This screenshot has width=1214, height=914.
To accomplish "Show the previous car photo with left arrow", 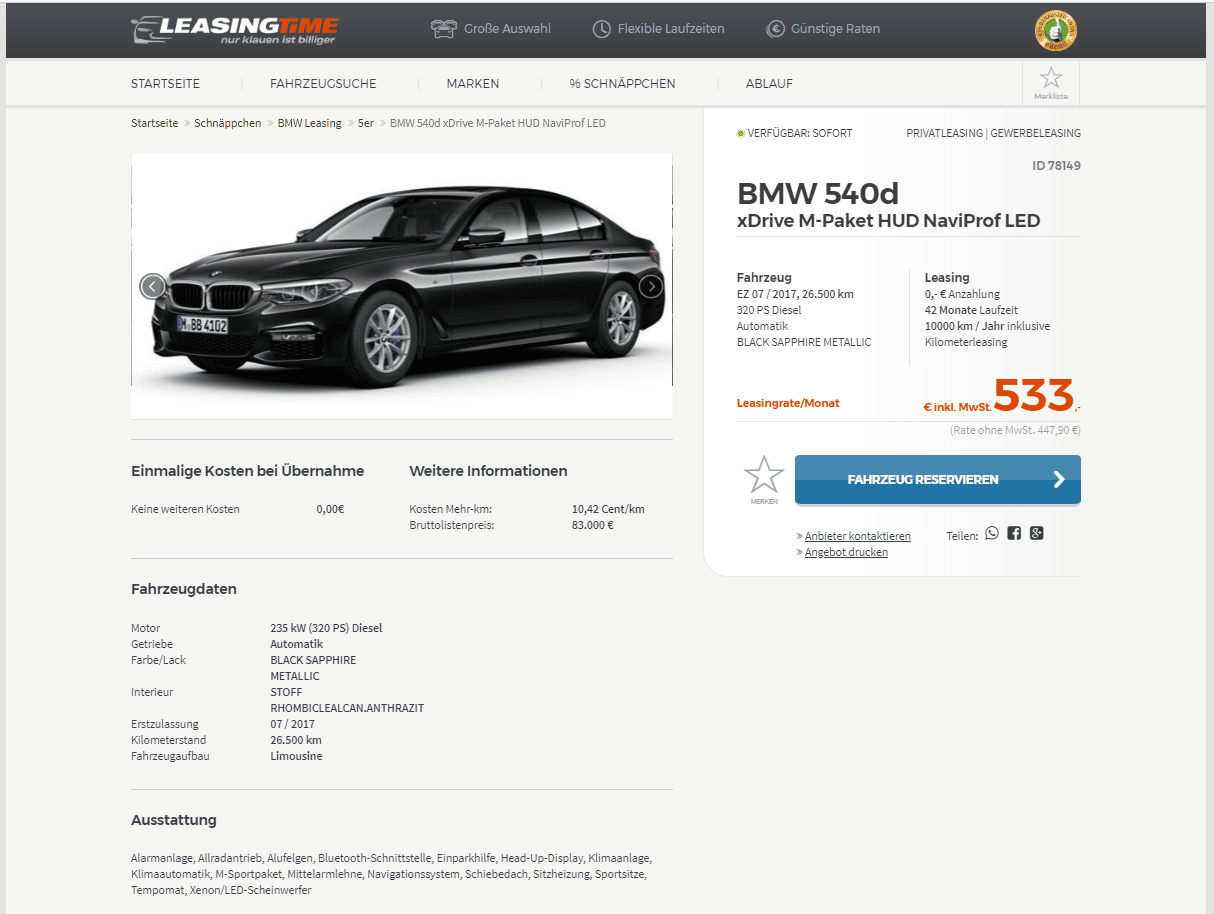I will (x=152, y=286).
